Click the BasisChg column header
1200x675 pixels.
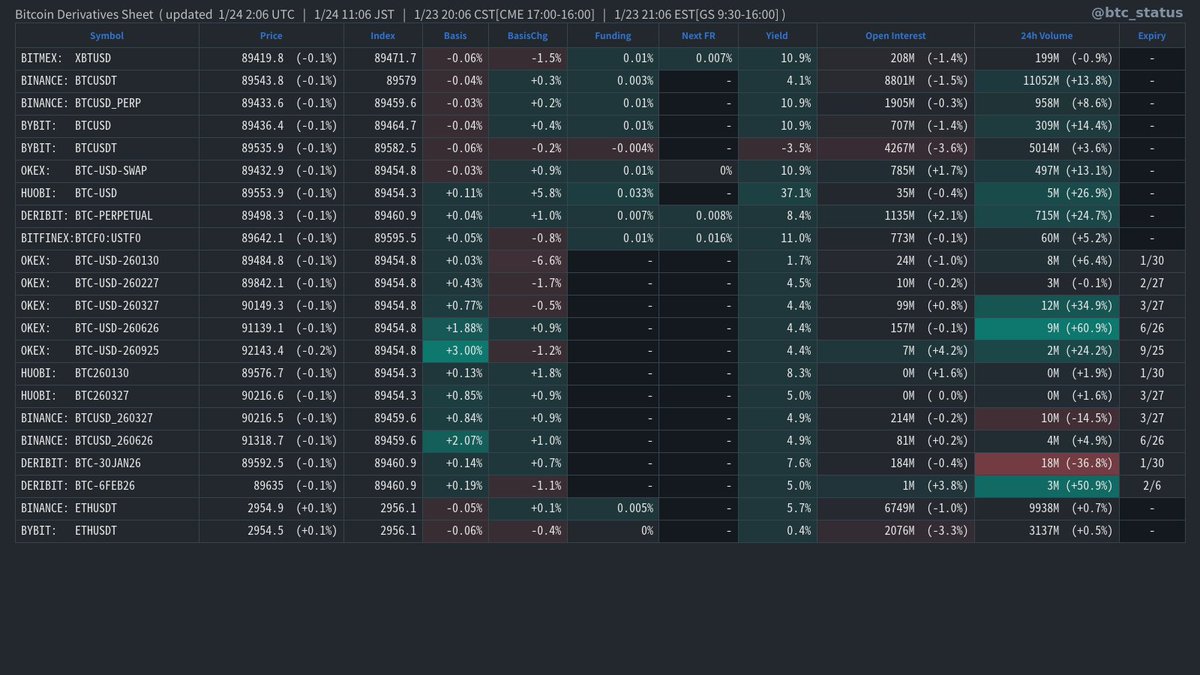527,35
